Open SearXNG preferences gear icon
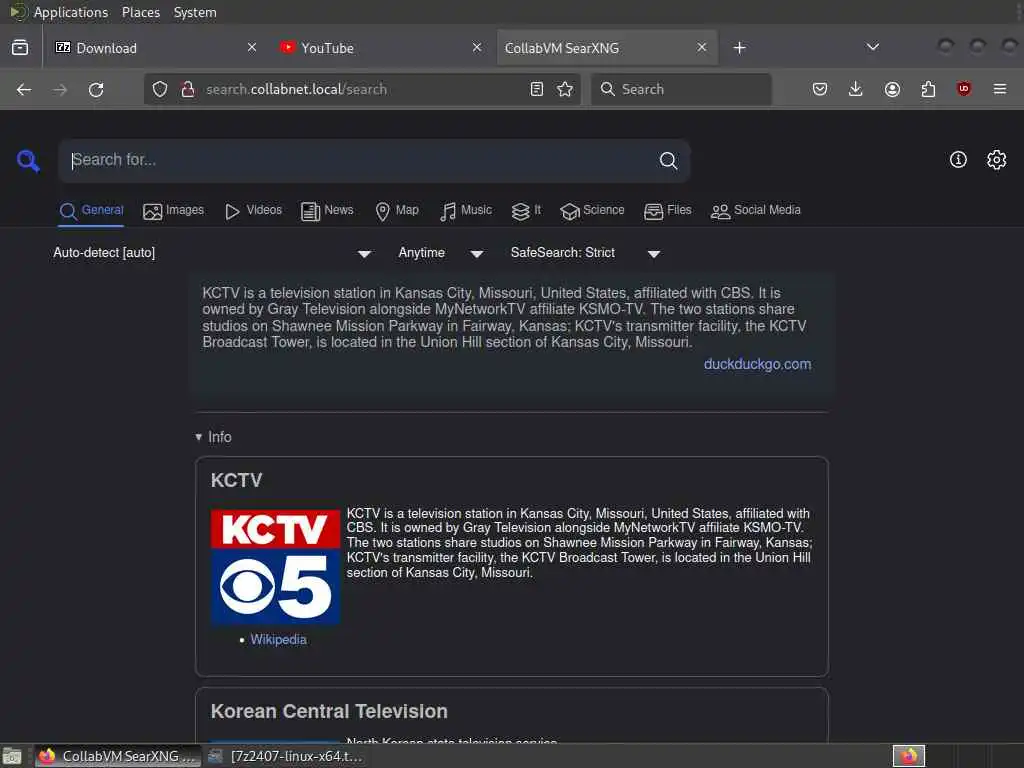Viewport: 1024px width, 768px height. [997, 159]
